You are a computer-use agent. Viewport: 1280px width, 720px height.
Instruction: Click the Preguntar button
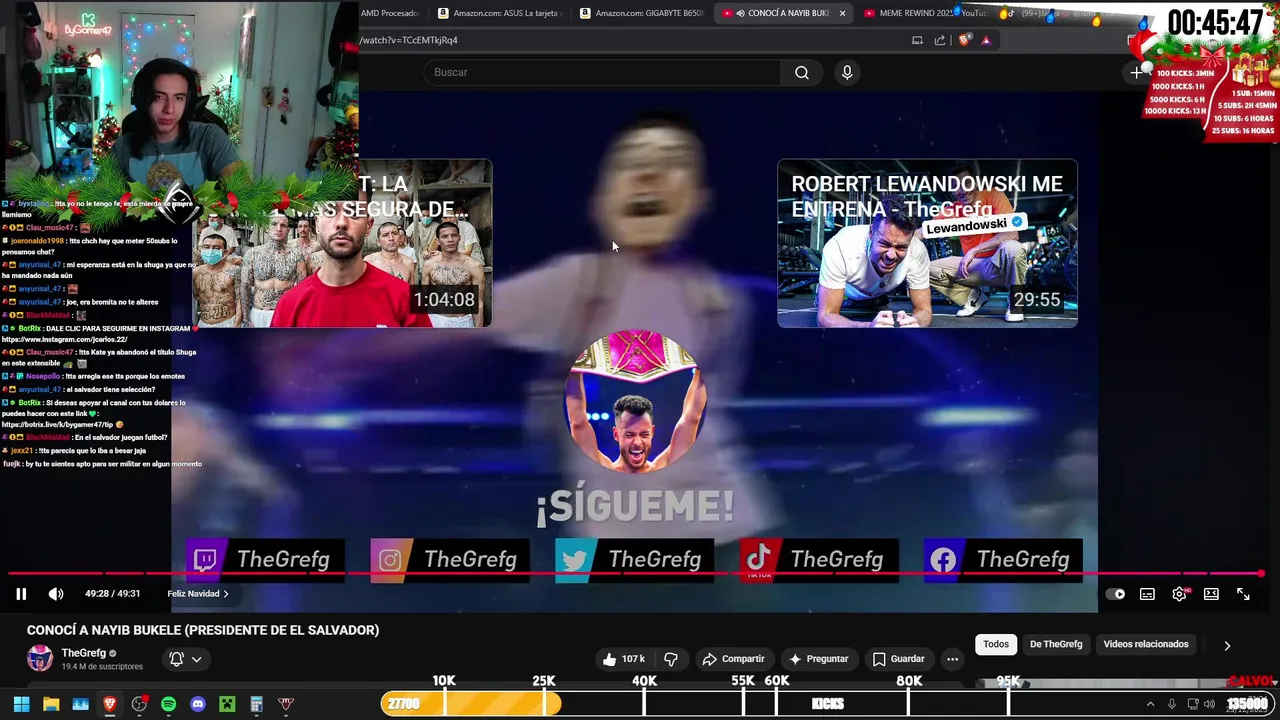(818, 659)
